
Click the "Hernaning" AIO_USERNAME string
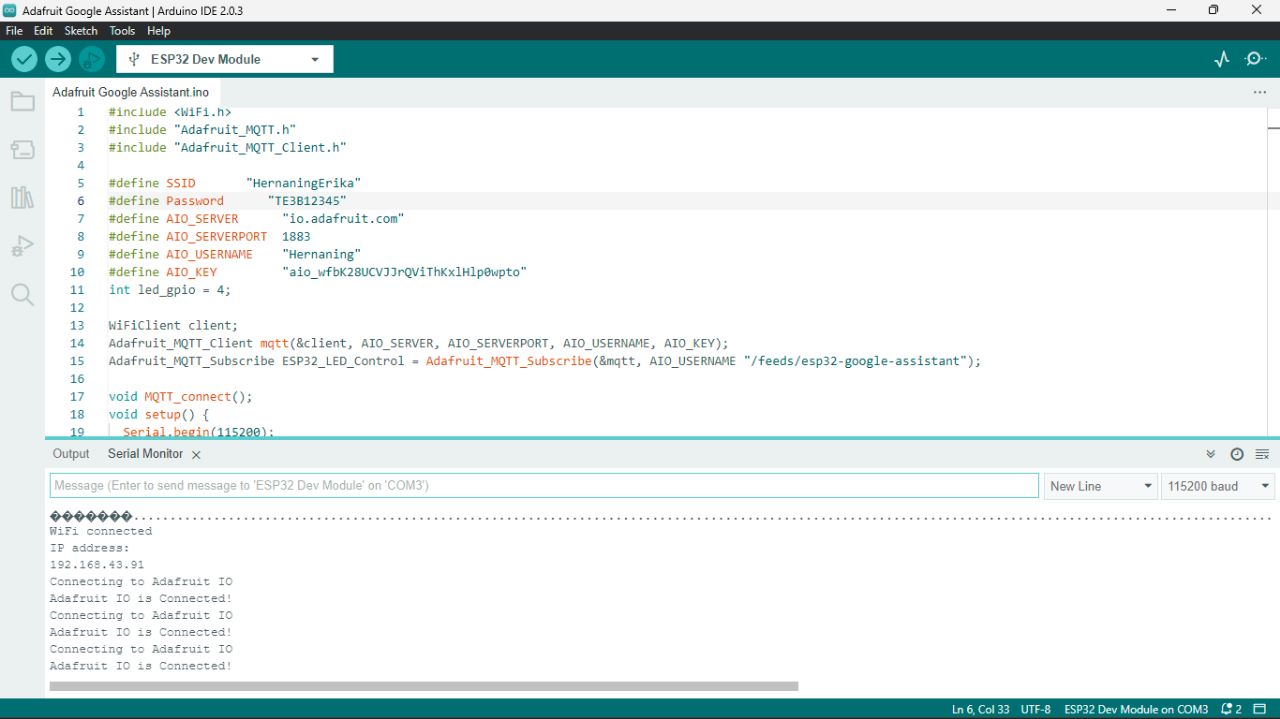coord(321,254)
